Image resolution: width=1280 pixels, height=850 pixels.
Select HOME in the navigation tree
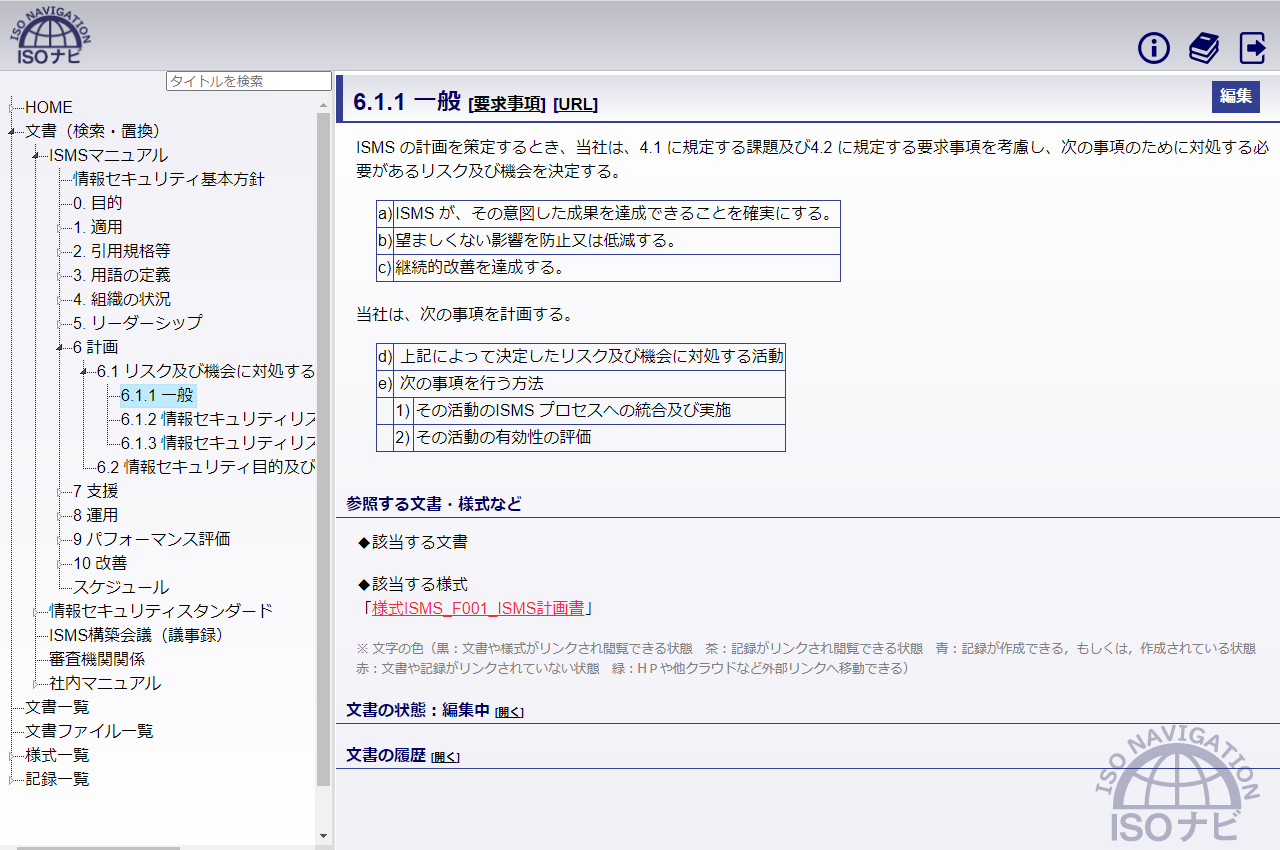tap(49, 107)
